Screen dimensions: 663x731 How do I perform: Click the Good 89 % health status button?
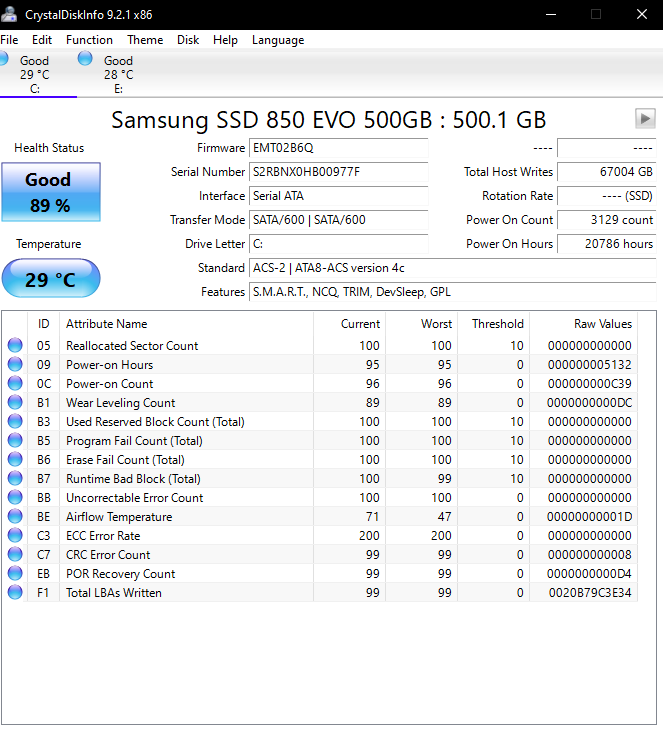tap(51, 192)
